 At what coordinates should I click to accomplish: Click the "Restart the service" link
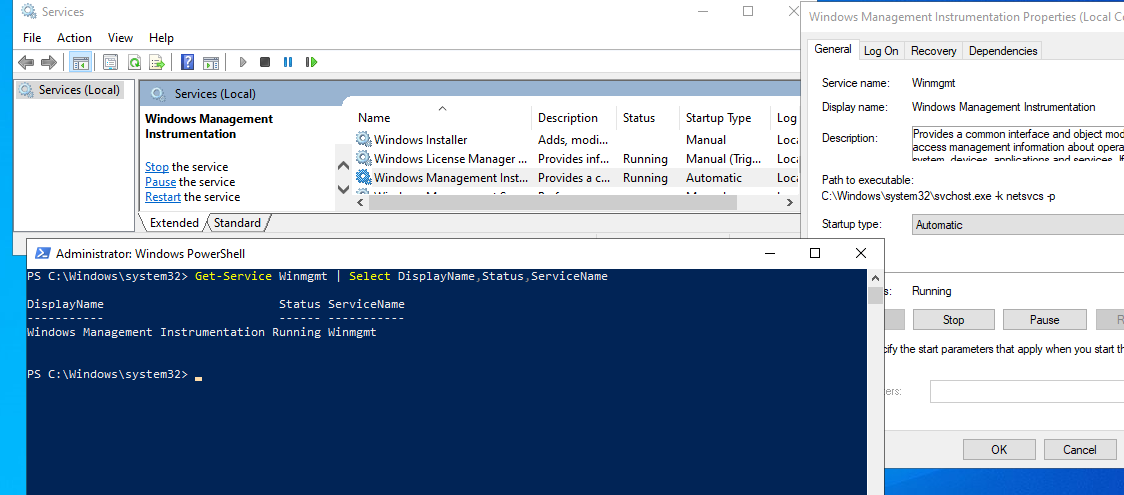162,197
